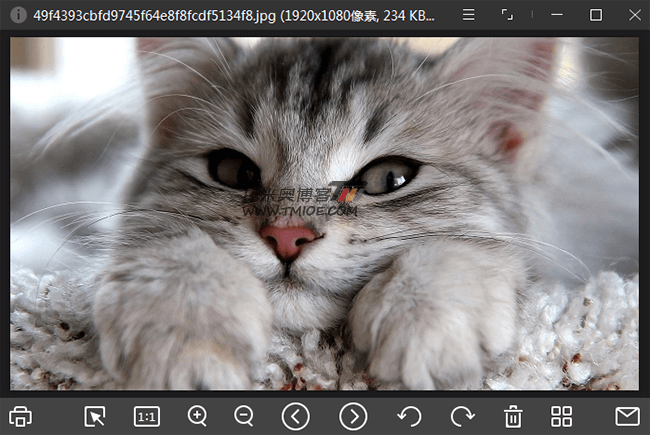Rotate the image clockwise
Screen dimensions: 650x435
click(461, 416)
